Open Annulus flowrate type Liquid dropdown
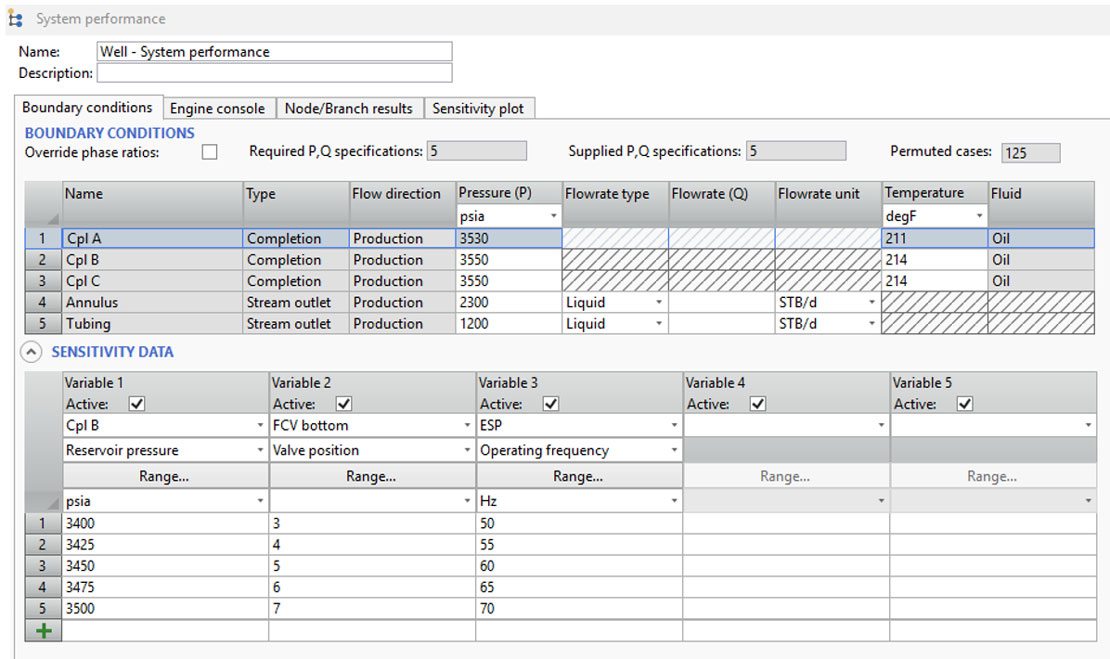Viewport: 1110px width, 659px height. click(x=658, y=302)
